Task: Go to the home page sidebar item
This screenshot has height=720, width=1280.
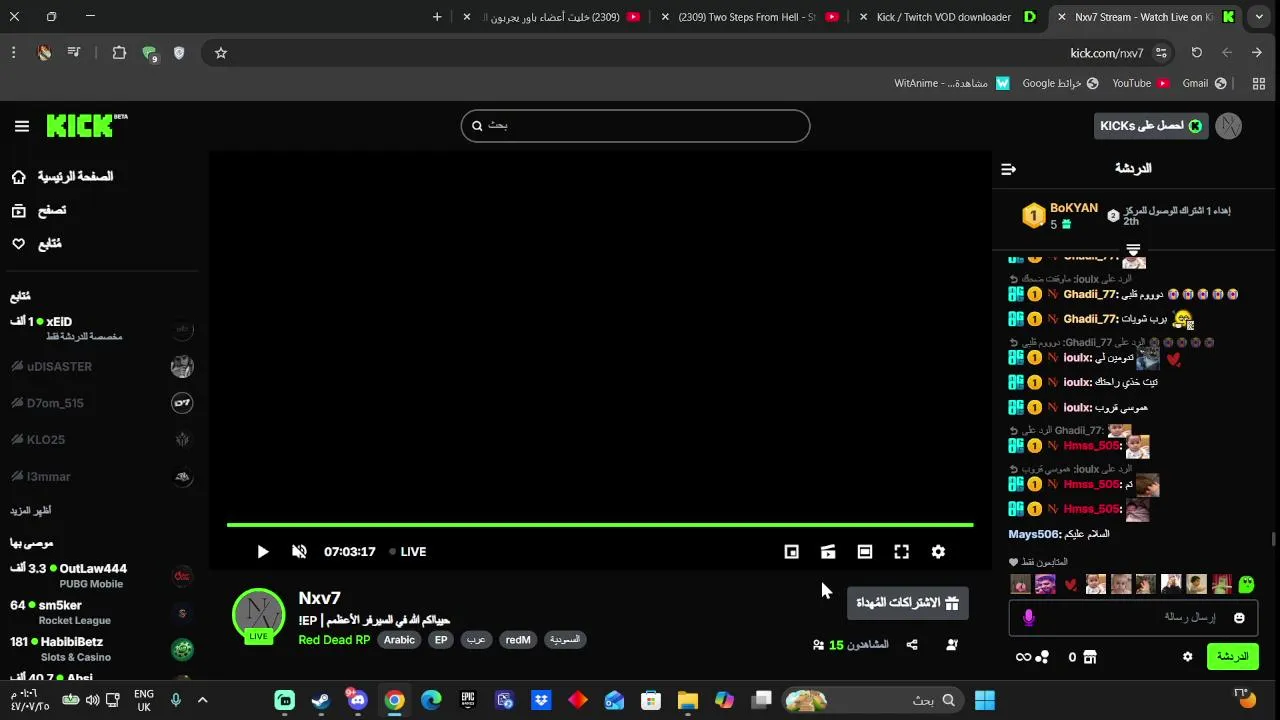Action: [x=62, y=177]
